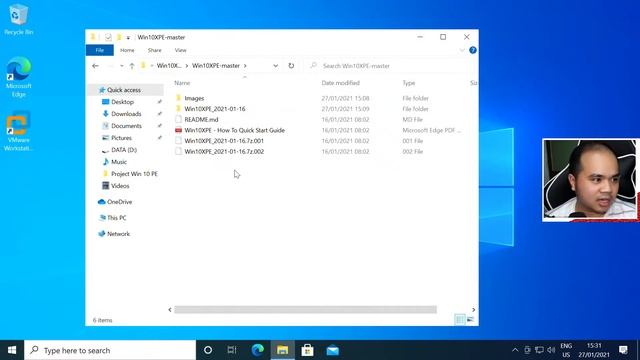
Task: Select the Win10XPE_2021-01-16.7z.001 file
Action: coord(224,141)
